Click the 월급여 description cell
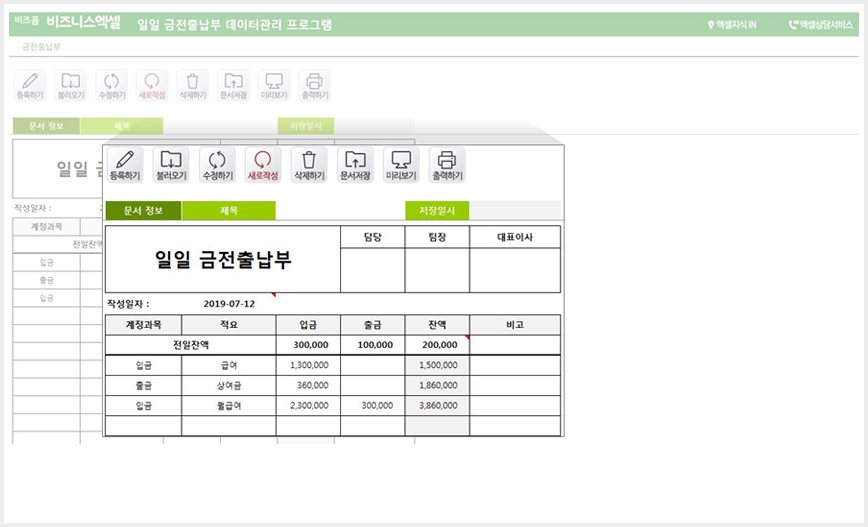Viewport: 868px width, 527px height. pyautogui.click(x=229, y=406)
